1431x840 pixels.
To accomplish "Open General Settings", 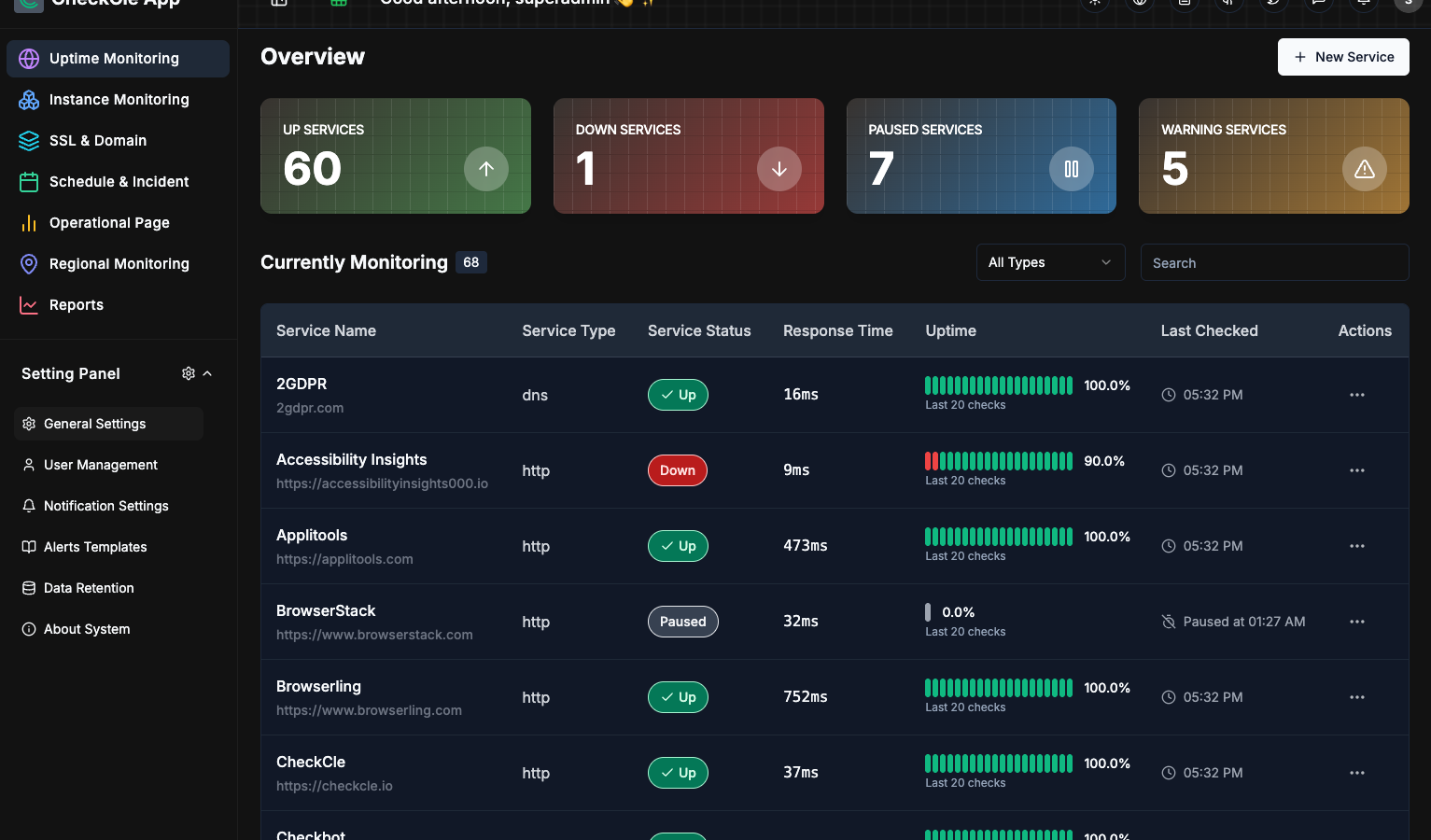I will tap(108, 424).
